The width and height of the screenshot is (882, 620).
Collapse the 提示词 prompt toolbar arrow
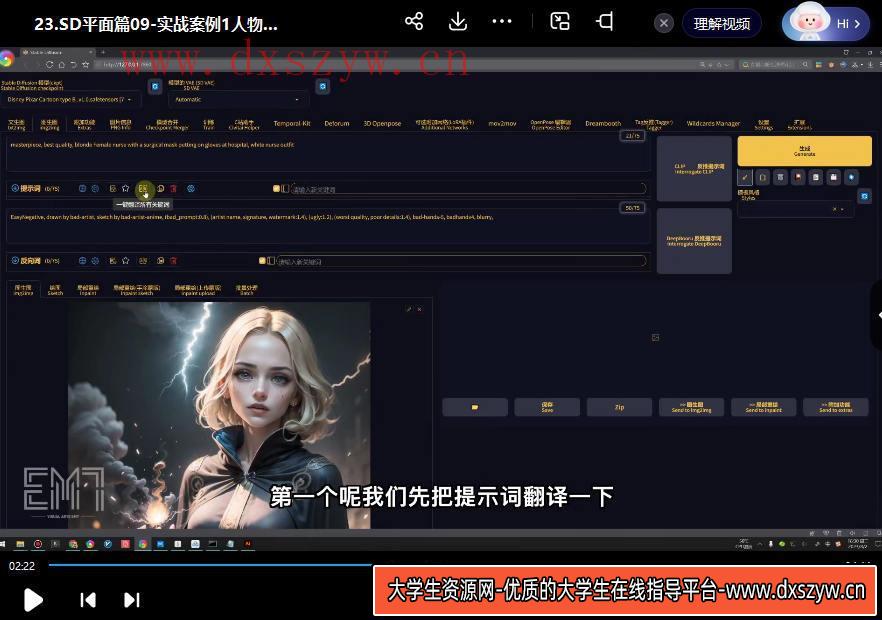15,188
